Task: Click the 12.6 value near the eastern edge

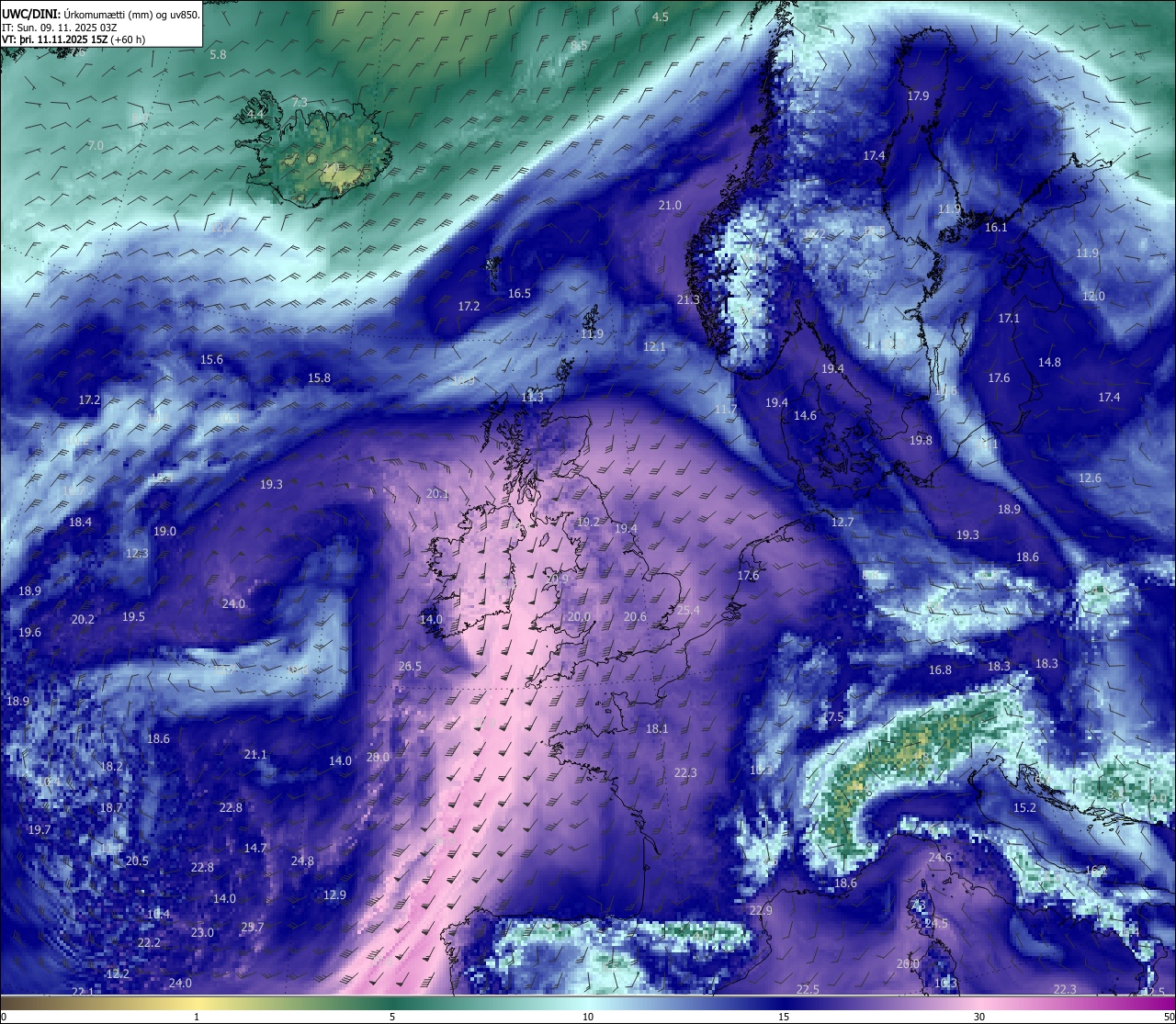Action: 1090,478
